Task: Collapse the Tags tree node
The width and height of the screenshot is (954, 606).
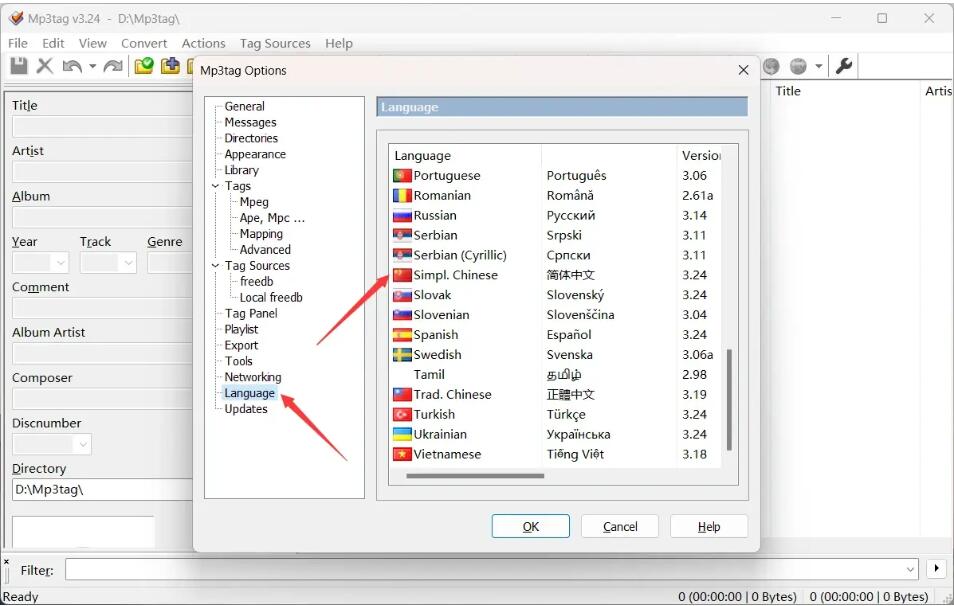Action: pos(215,186)
